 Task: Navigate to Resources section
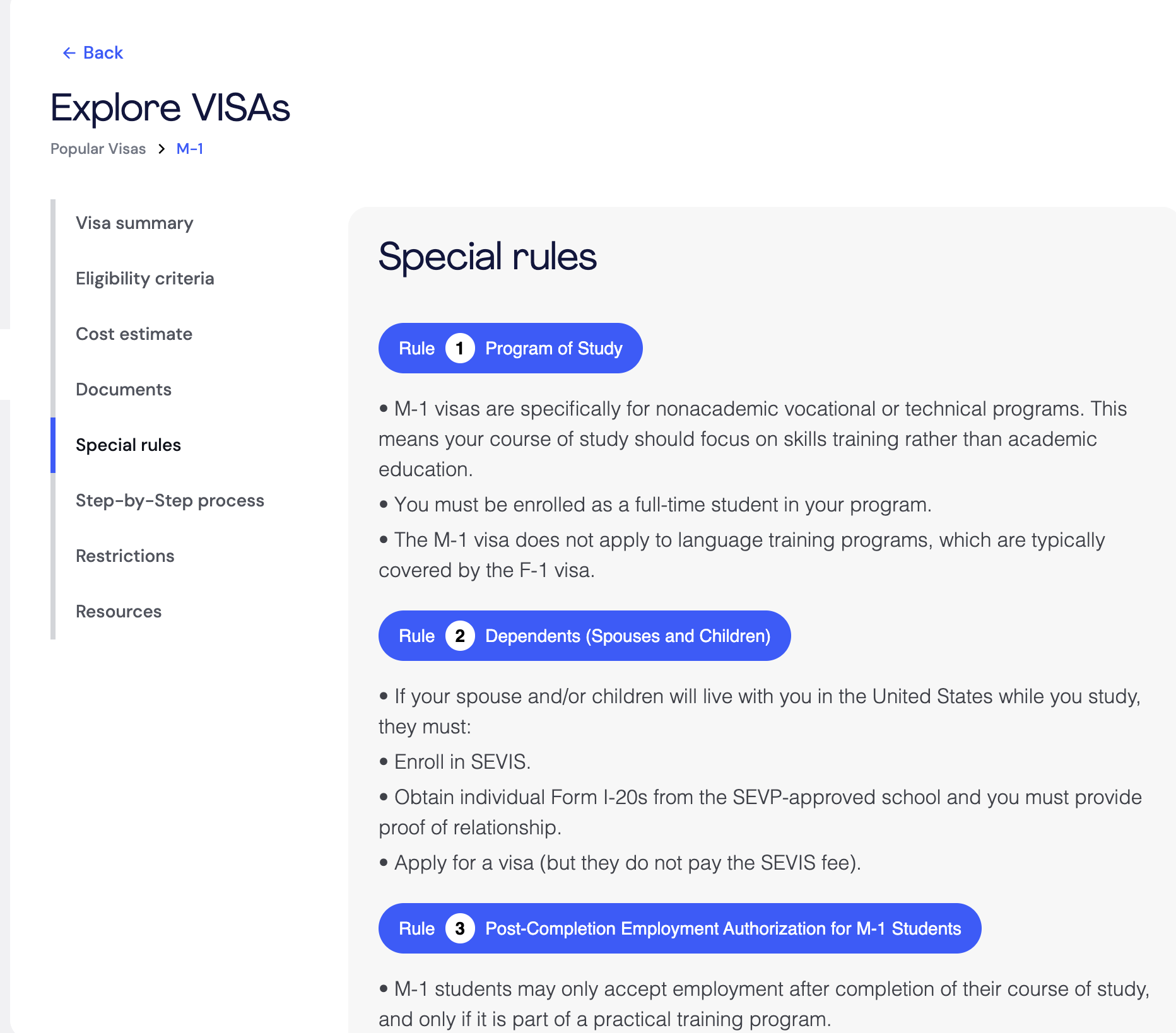(x=119, y=612)
